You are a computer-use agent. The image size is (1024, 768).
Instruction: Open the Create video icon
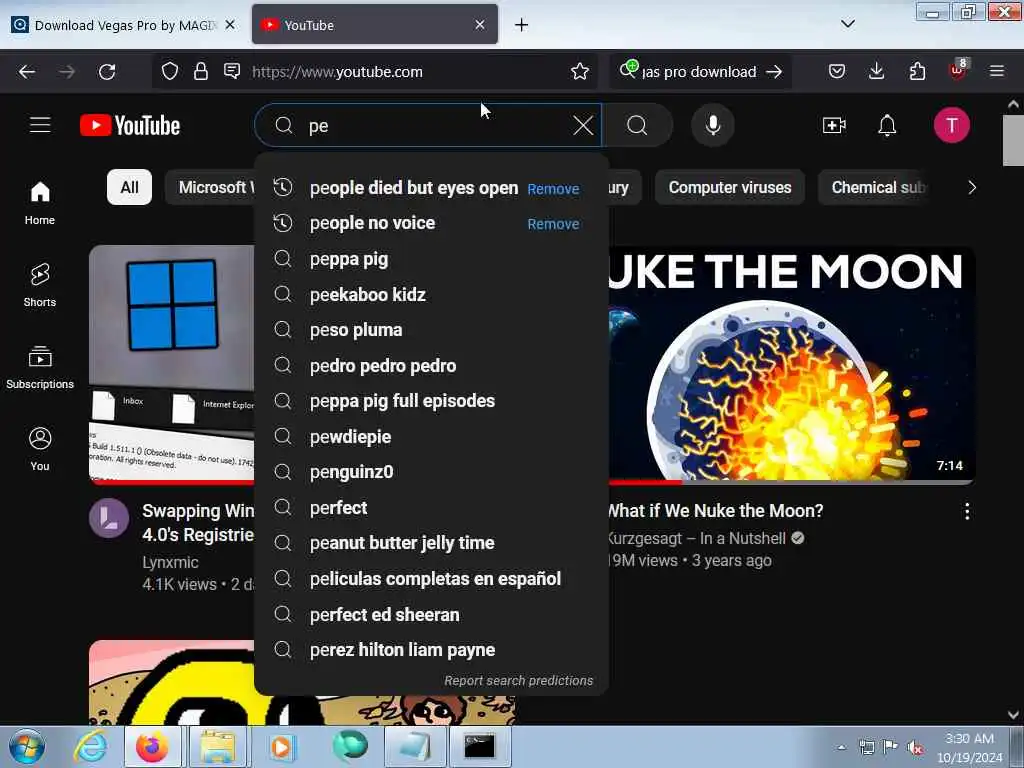coord(834,125)
